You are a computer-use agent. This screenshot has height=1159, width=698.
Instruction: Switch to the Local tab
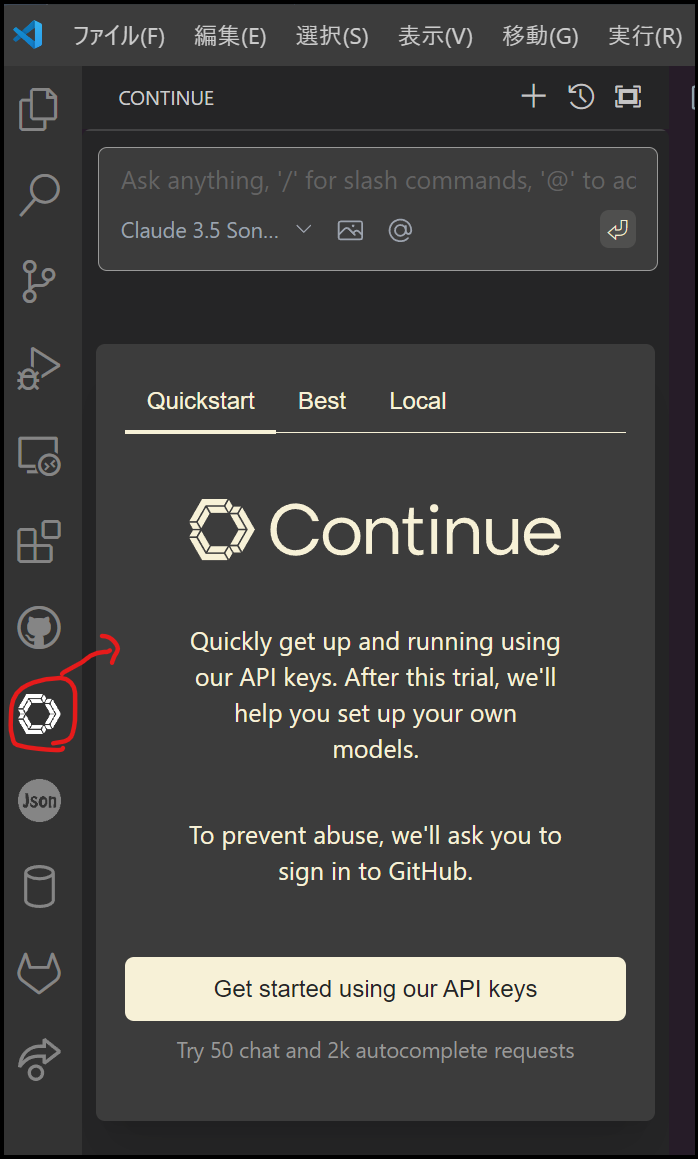tap(417, 400)
